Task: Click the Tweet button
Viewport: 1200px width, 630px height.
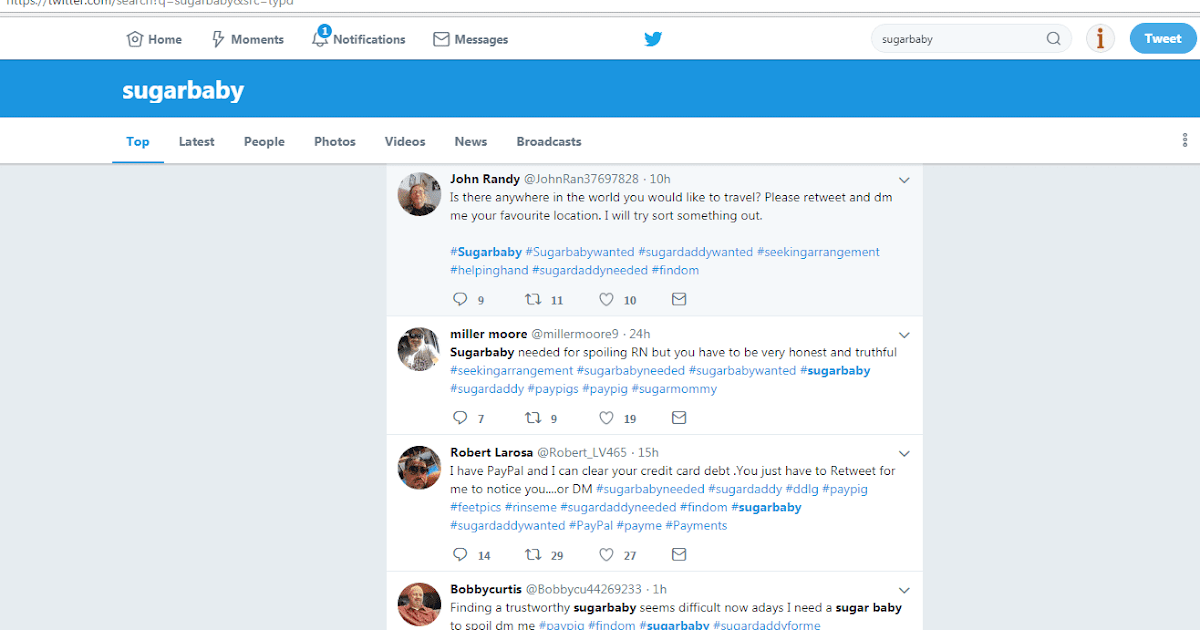Action: [x=1162, y=39]
